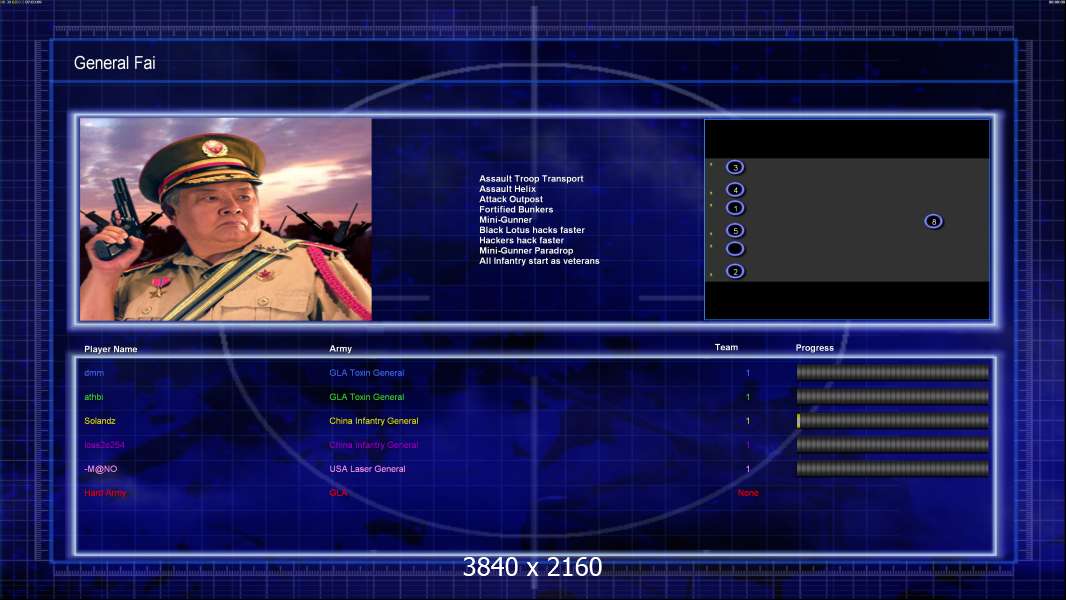The height and width of the screenshot is (600, 1066).
Task: Click Attack Outpost ability text
Action: pyautogui.click(x=511, y=199)
